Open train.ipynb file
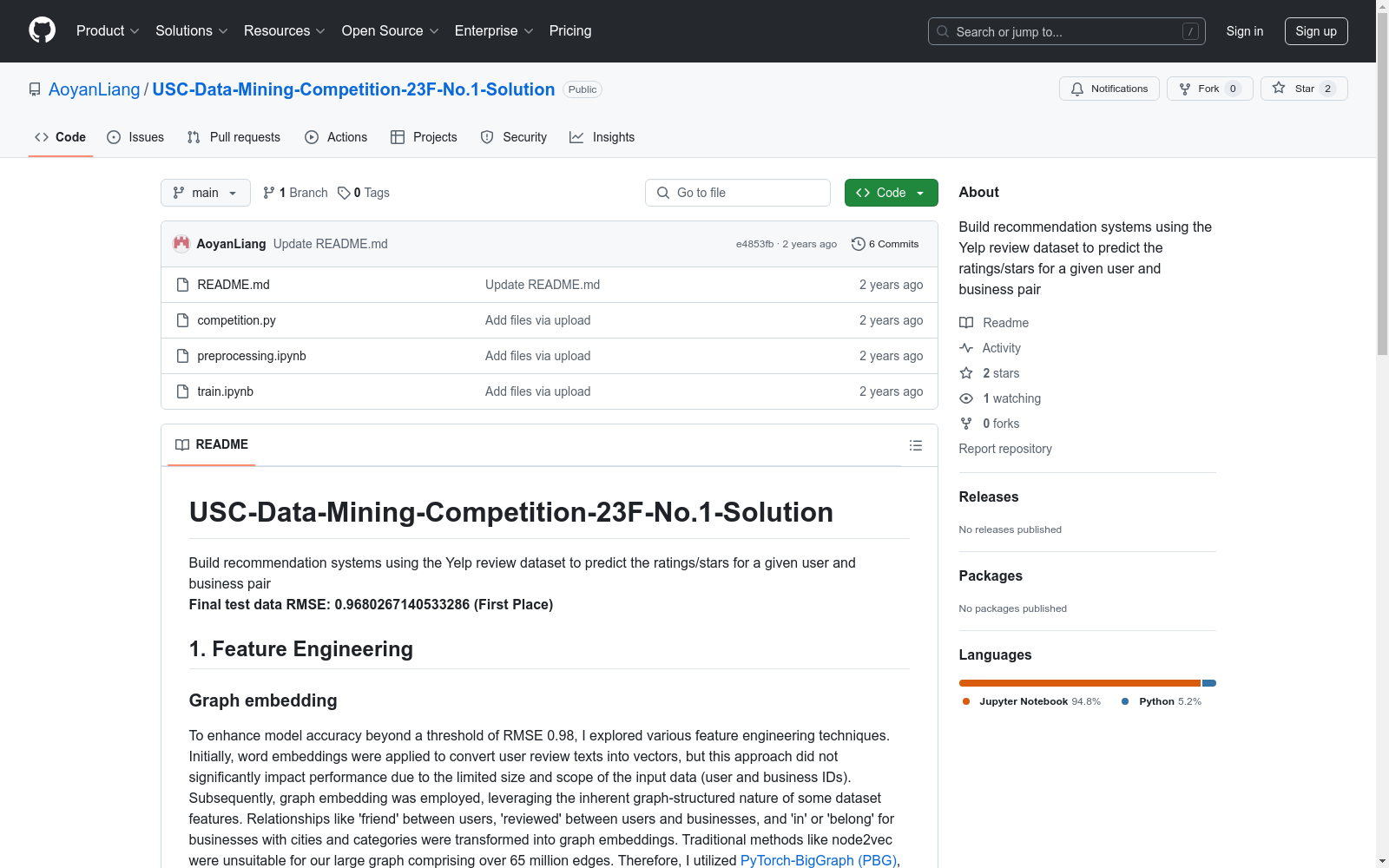Viewport: 1389px width, 868px height. click(x=225, y=391)
